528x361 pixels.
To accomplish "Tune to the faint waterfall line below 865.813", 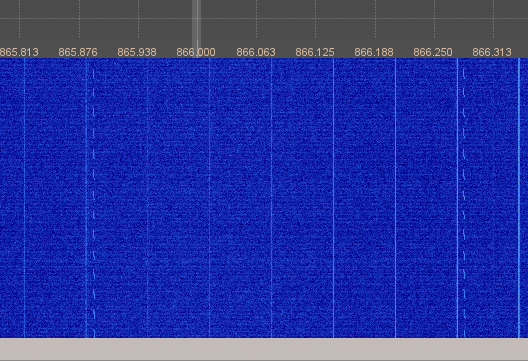I will (25, 198).
